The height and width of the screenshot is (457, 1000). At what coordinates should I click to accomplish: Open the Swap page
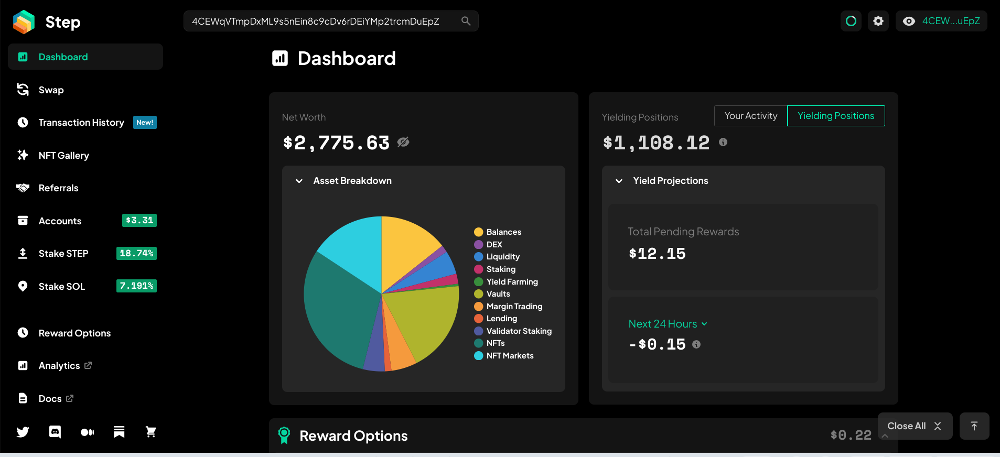coord(51,90)
